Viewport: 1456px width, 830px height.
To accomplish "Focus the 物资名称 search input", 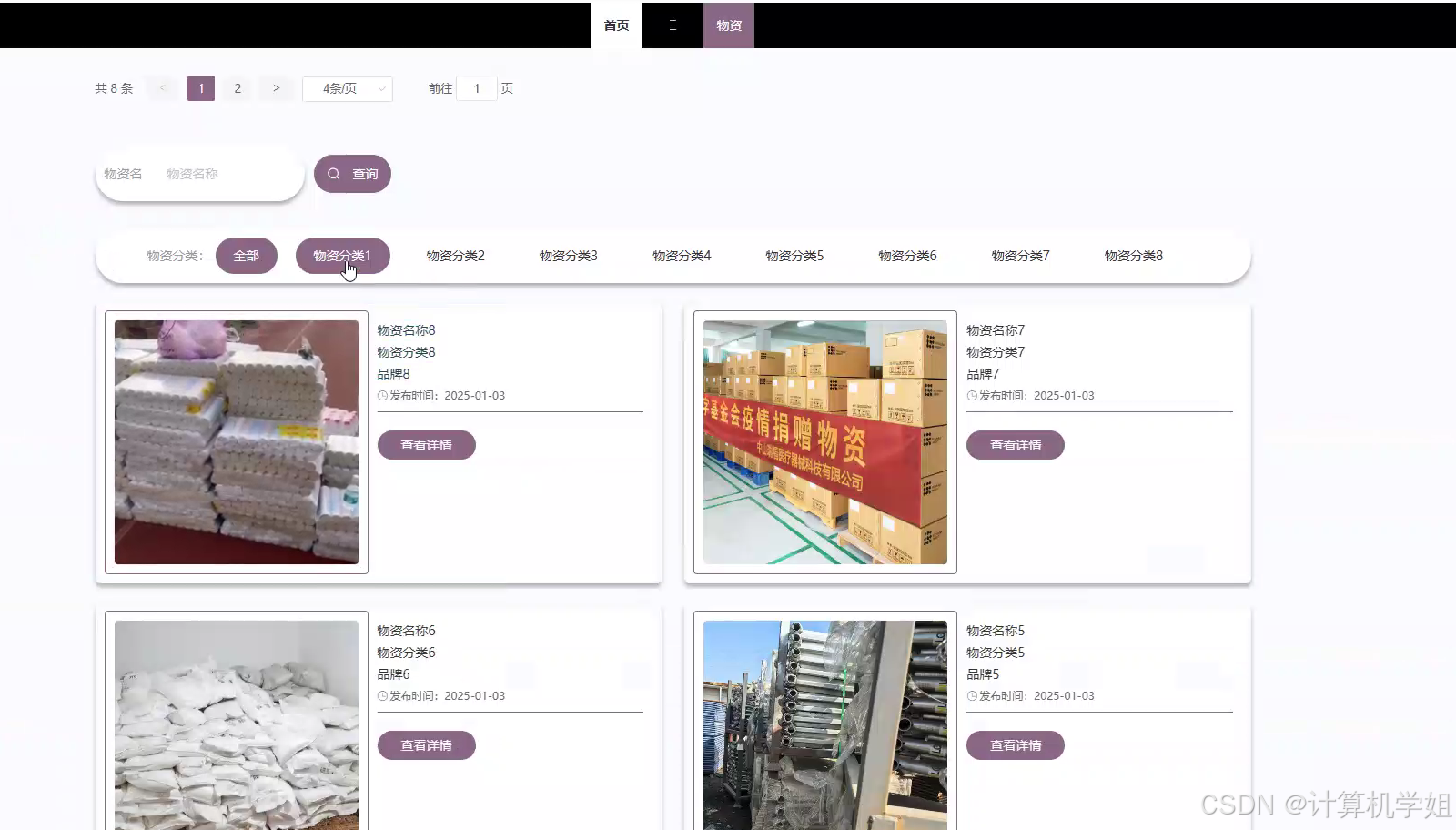I will coord(227,174).
